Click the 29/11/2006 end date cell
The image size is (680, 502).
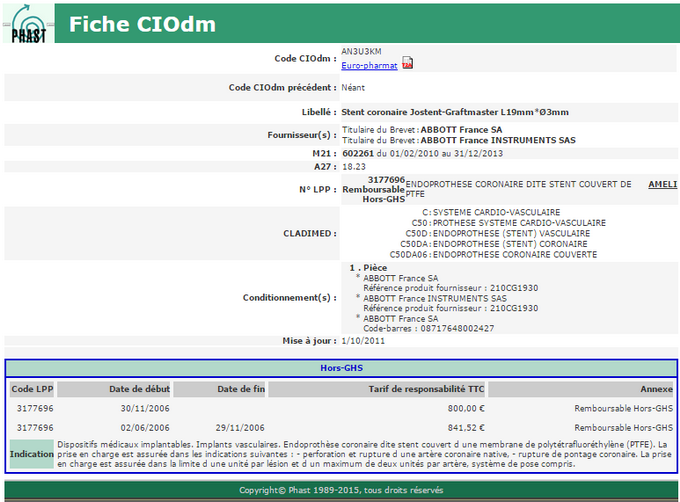pyautogui.click(x=243, y=426)
